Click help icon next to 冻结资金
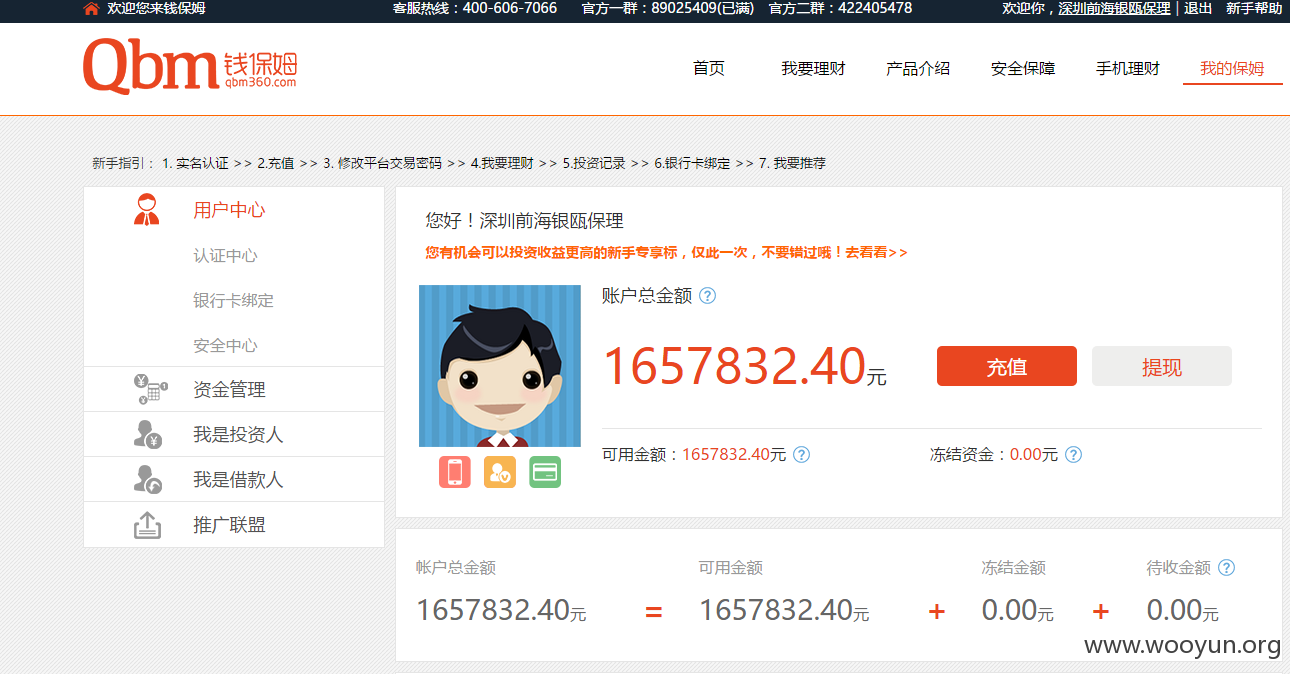 [x=1073, y=455]
